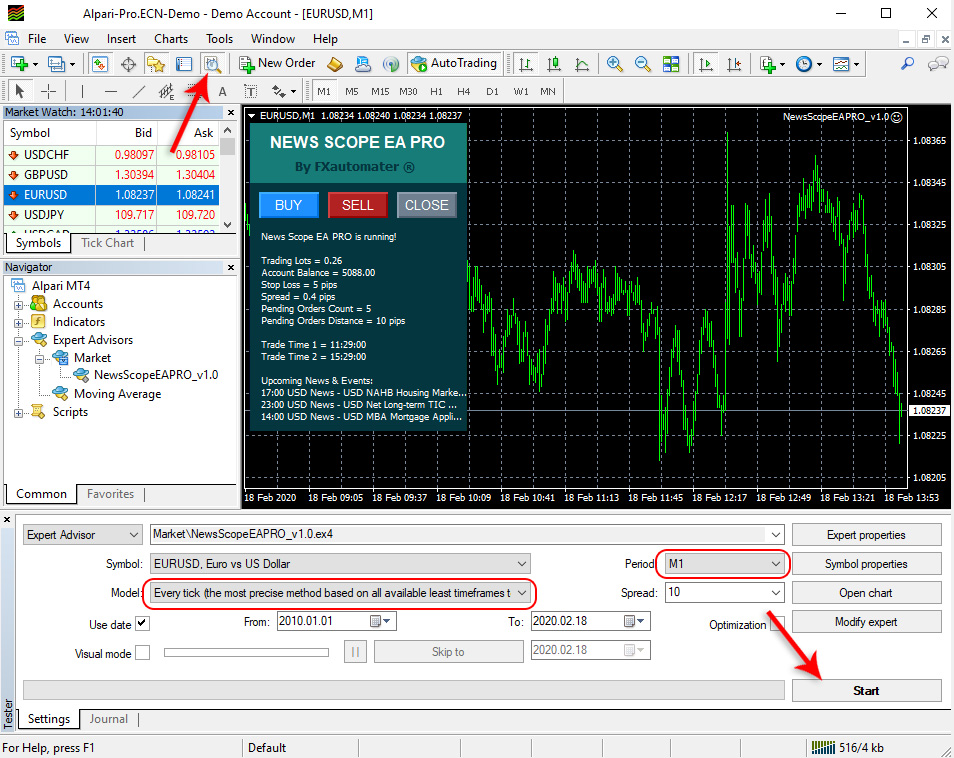Open the Indicators list icon

(x=768, y=64)
